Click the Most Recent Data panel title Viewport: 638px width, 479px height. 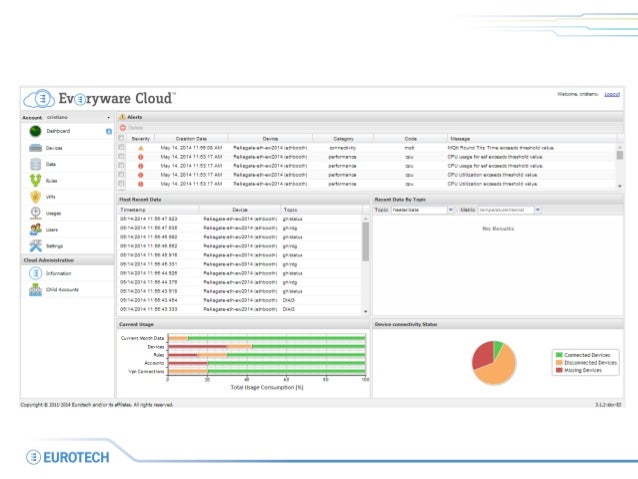pos(140,199)
